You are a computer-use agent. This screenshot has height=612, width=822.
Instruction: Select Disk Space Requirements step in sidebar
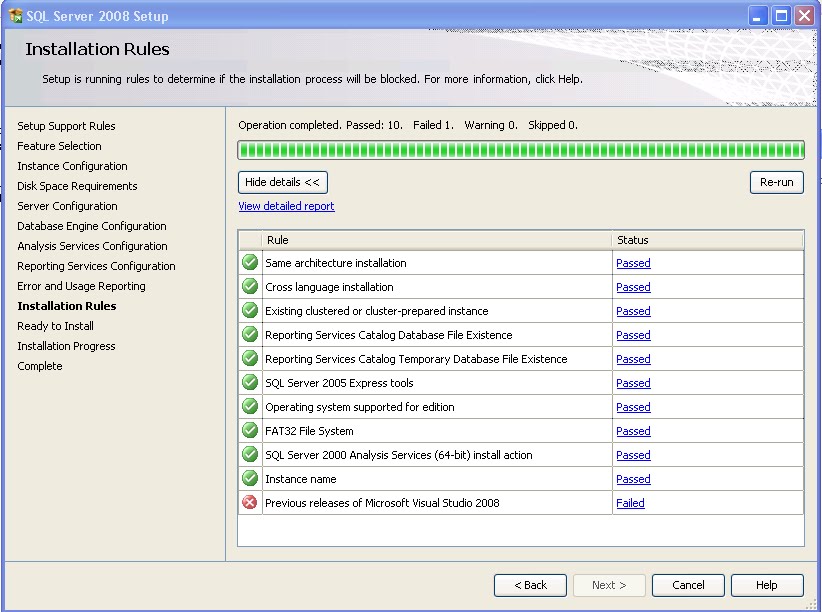(77, 186)
